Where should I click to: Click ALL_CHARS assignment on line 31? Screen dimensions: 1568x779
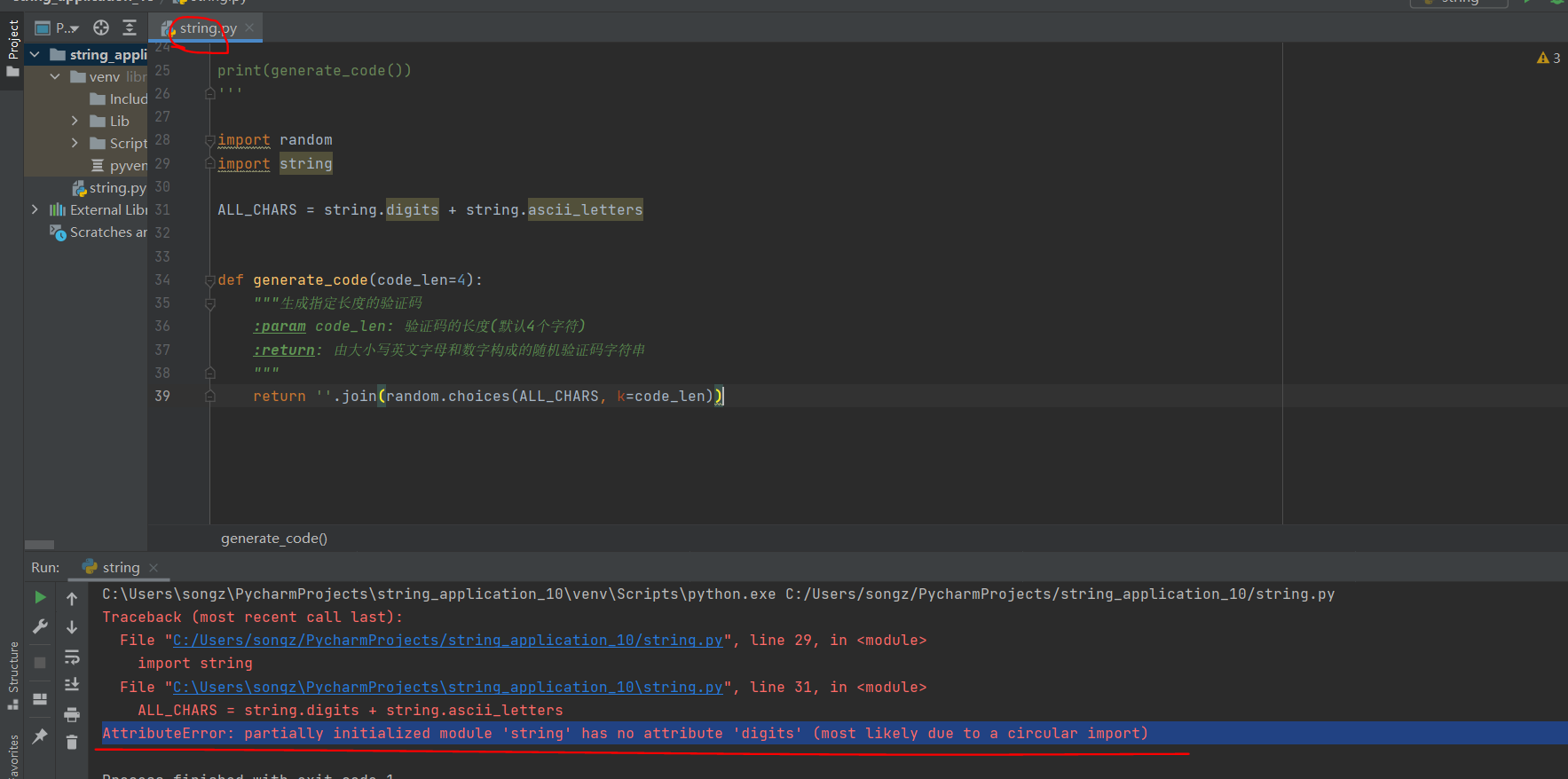[430, 210]
